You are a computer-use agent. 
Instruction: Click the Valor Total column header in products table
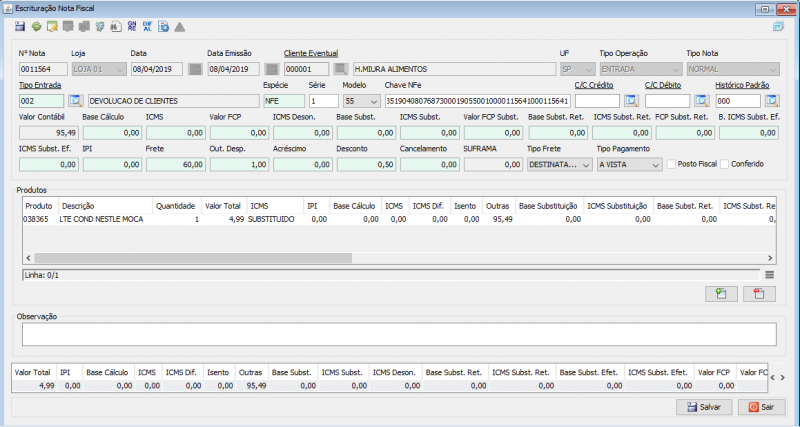point(222,206)
